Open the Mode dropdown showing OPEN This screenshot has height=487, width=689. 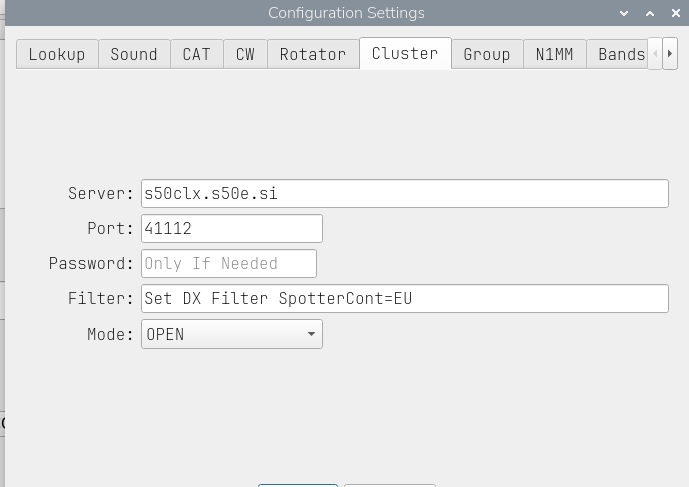pyautogui.click(x=232, y=334)
